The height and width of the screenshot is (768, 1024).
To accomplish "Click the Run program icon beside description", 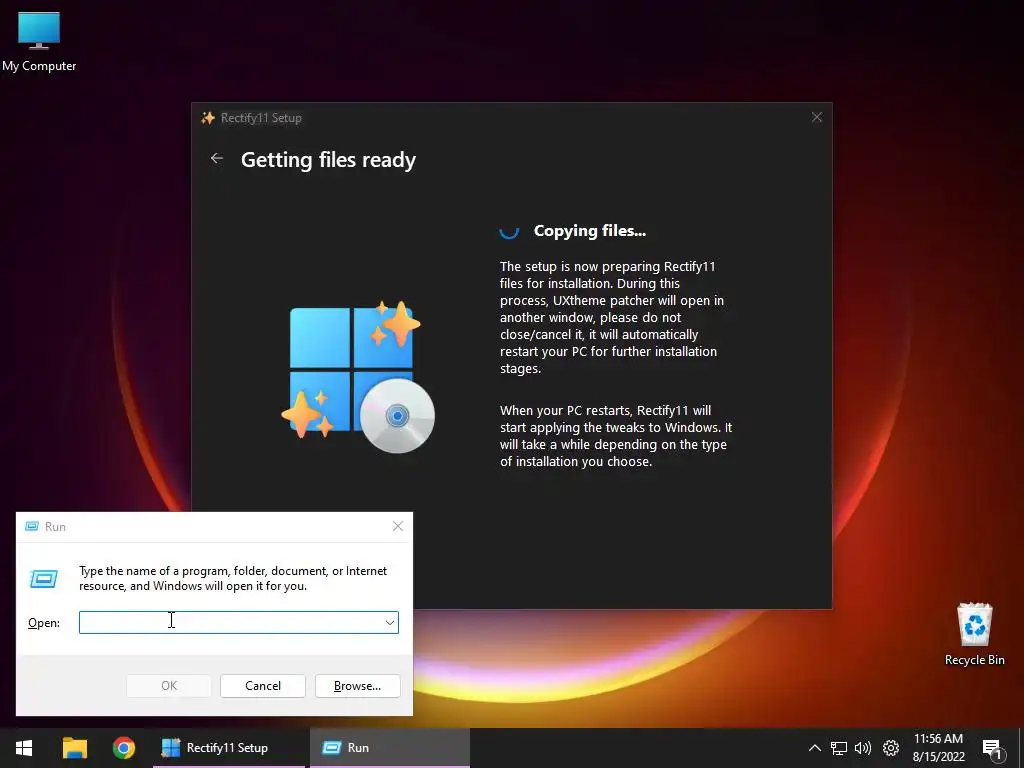I will (x=44, y=579).
